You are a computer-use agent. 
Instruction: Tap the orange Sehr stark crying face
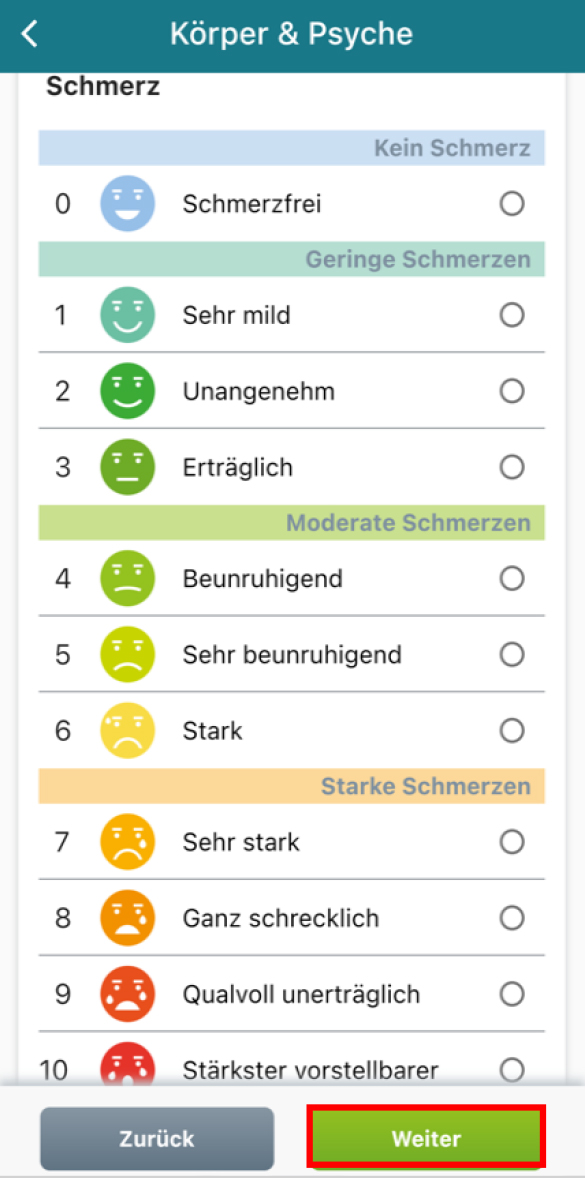[128, 842]
